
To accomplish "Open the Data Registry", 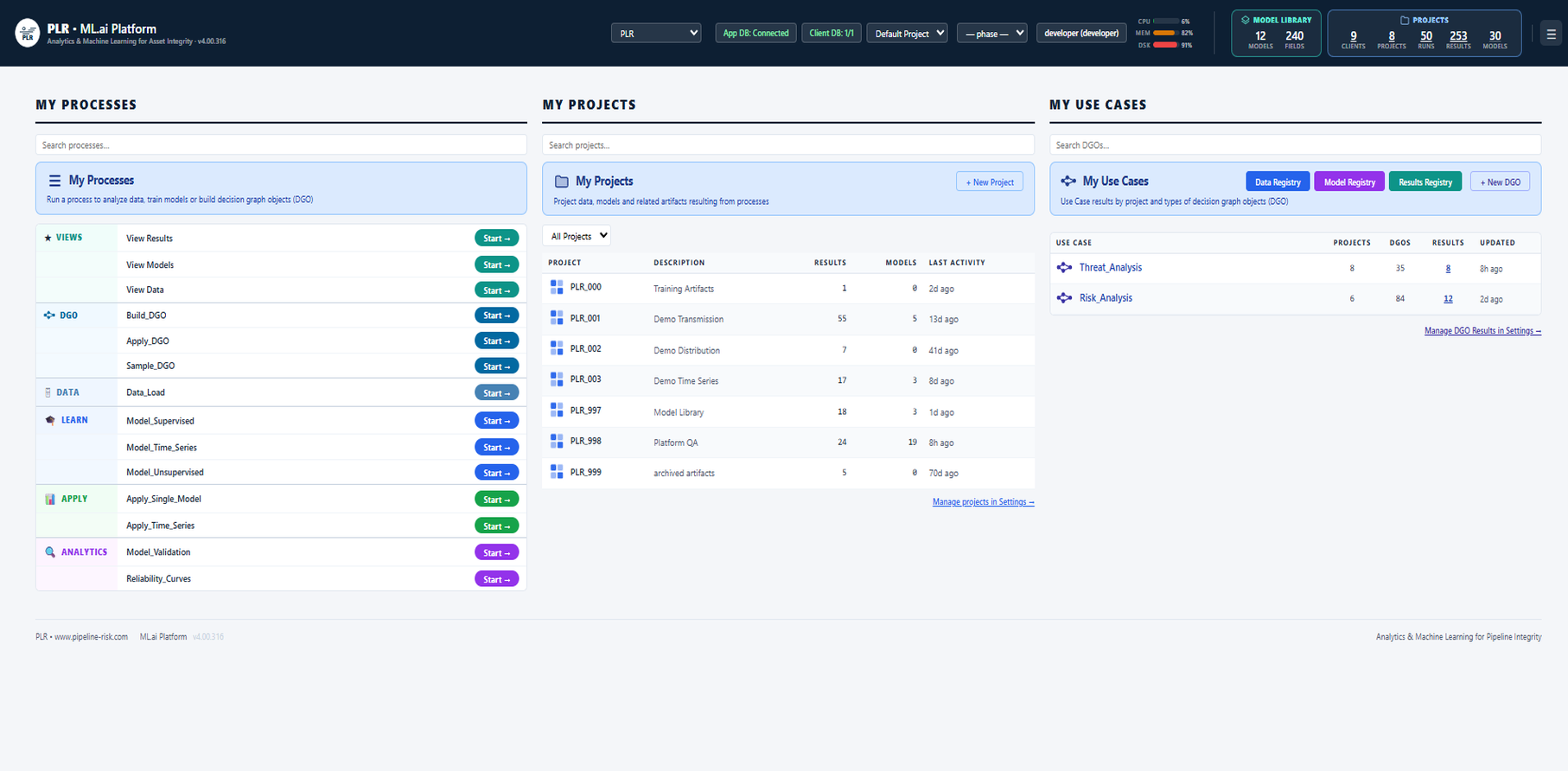I will (x=1278, y=182).
